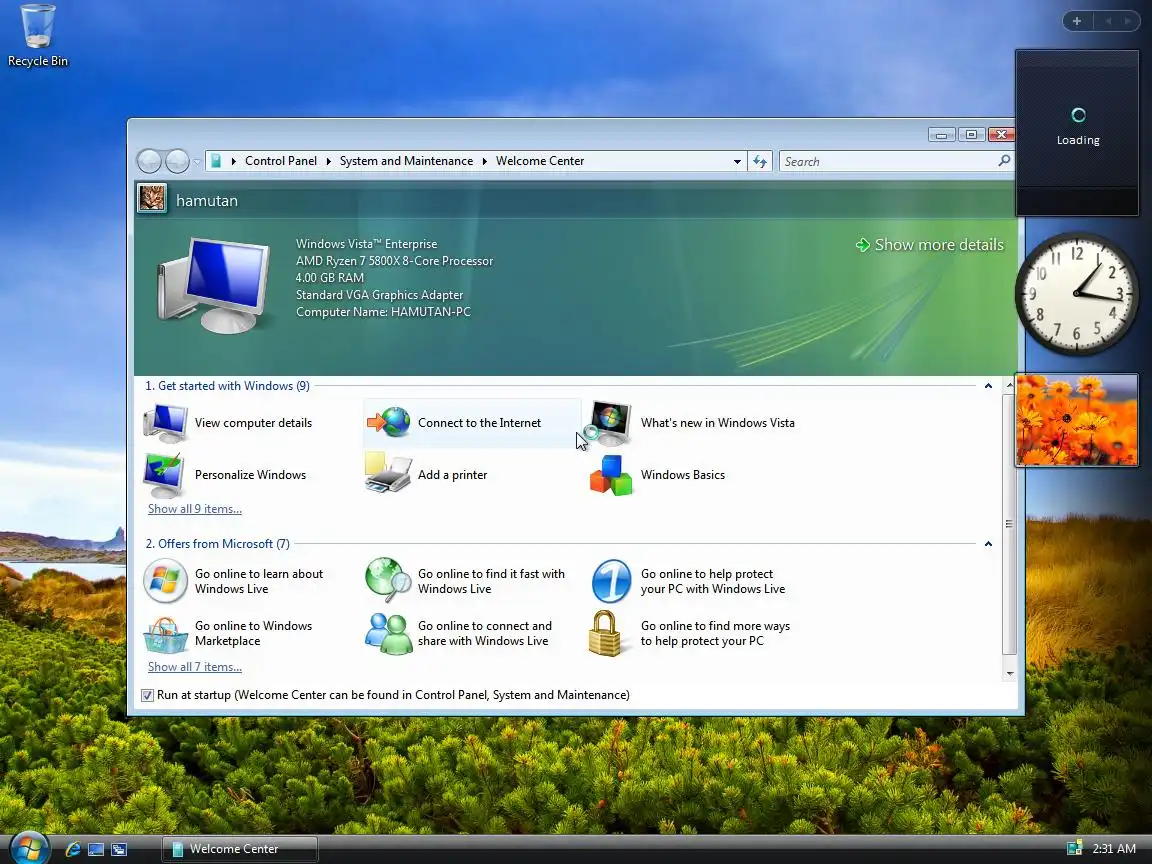Collapse Get started with Windows section

pyautogui.click(x=988, y=386)
